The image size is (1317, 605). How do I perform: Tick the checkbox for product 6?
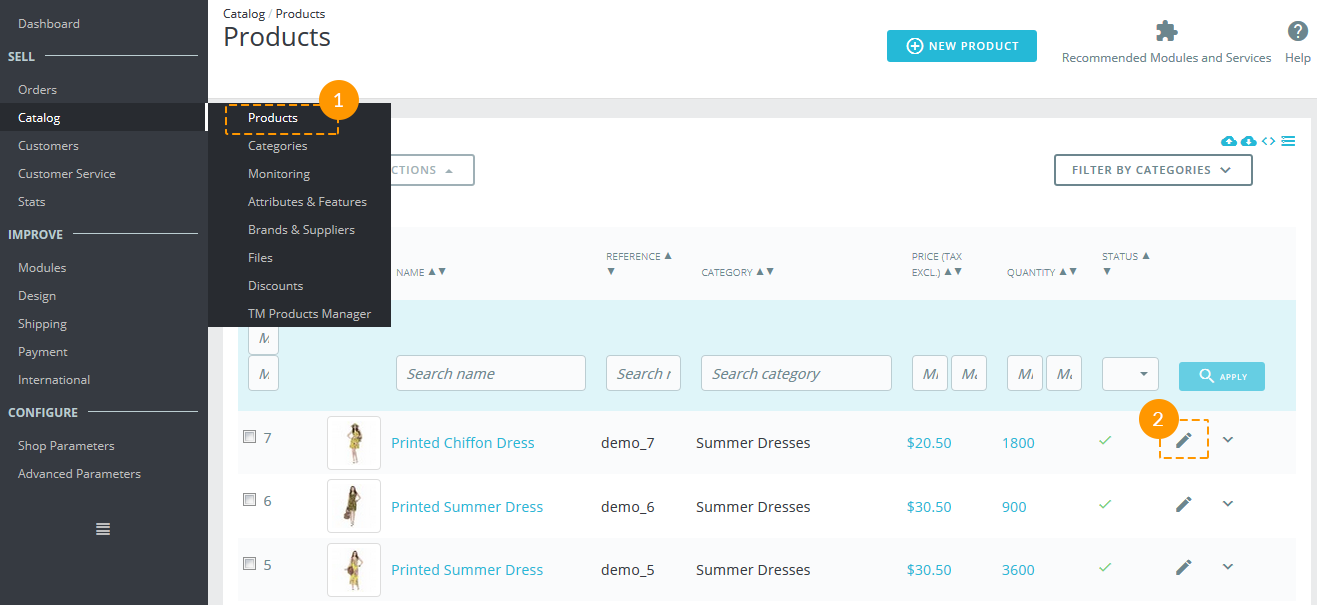pyautogui.click(x=250, y=500)
